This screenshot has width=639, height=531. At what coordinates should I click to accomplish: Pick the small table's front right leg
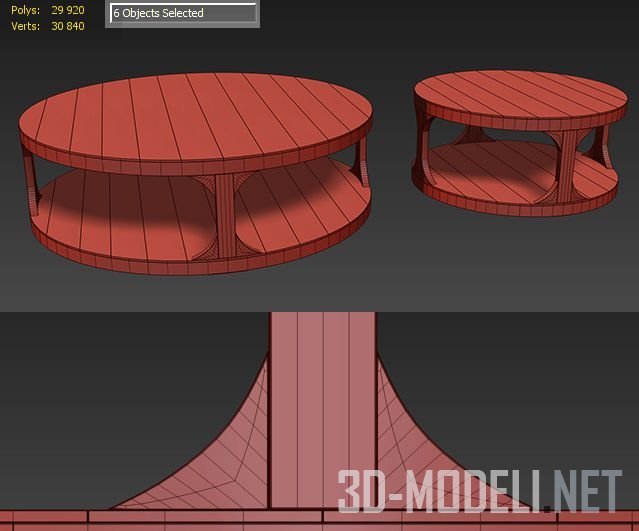[x=567, y=162]
